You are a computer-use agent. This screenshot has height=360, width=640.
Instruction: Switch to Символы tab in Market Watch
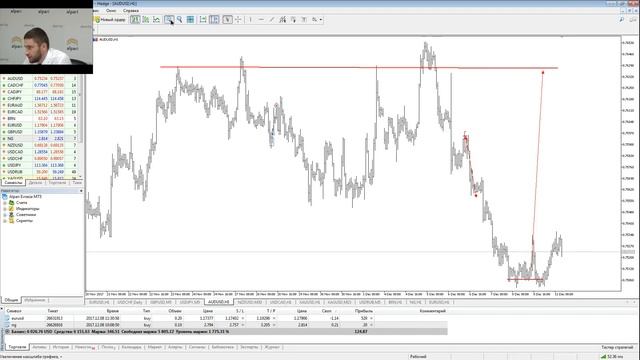[13, 183]
